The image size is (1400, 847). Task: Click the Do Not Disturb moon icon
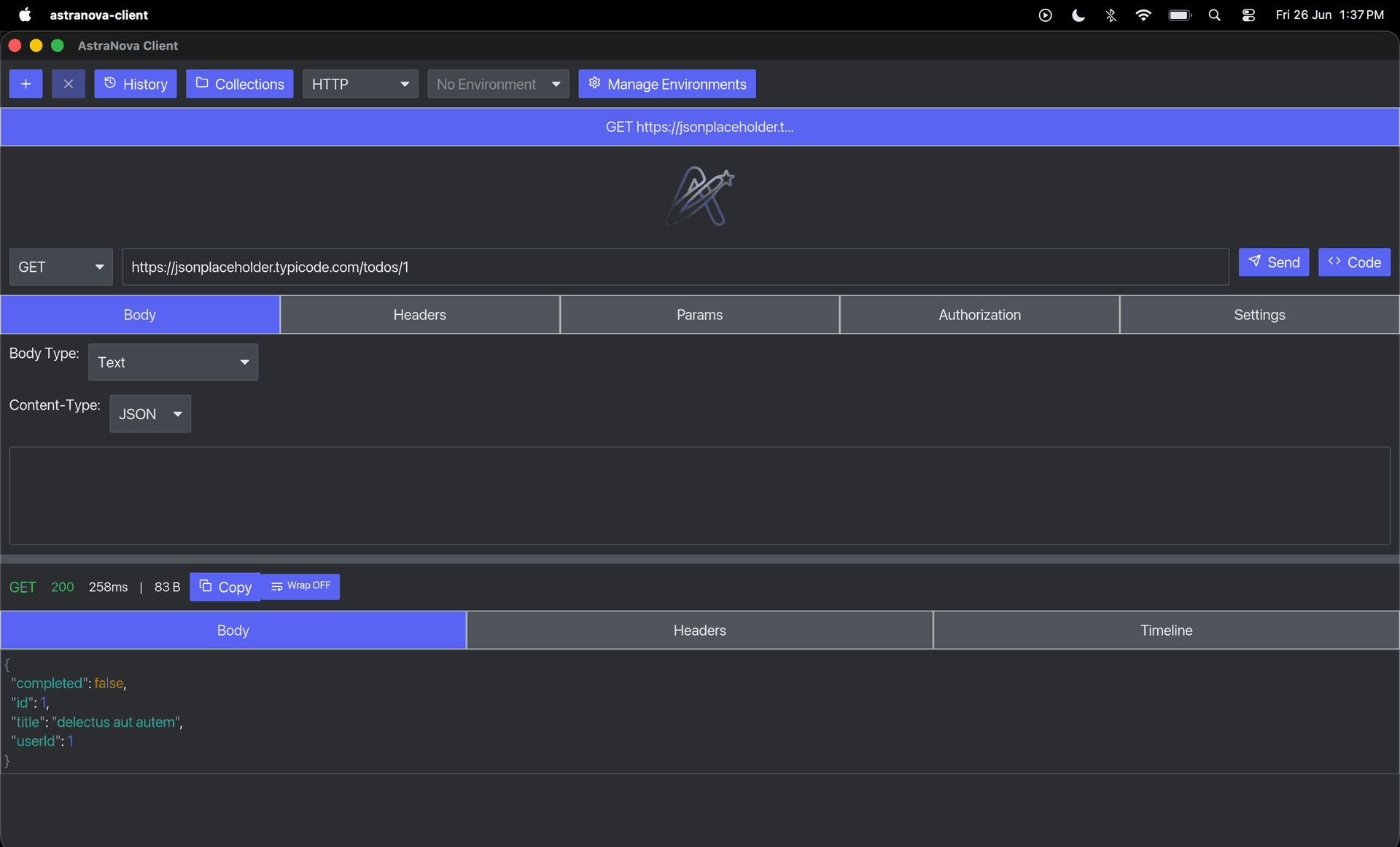coord(1078,15)
